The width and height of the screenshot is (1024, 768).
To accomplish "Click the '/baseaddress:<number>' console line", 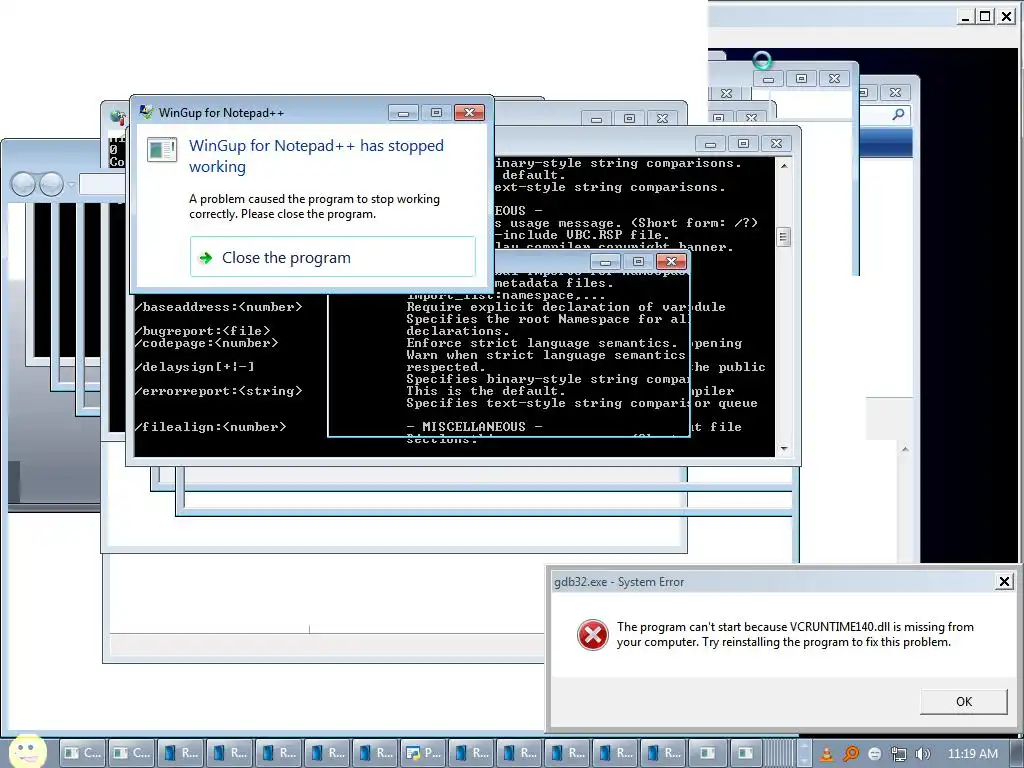I will [x=219, y=307].
